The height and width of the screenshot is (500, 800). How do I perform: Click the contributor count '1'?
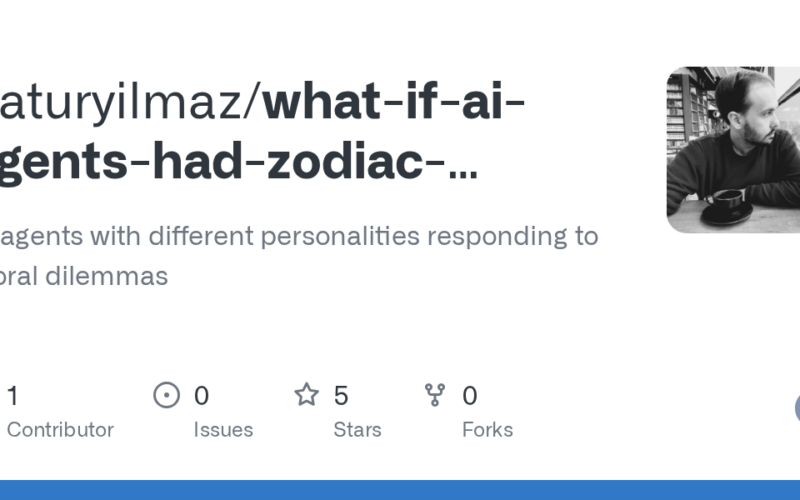tap(12, 396)
